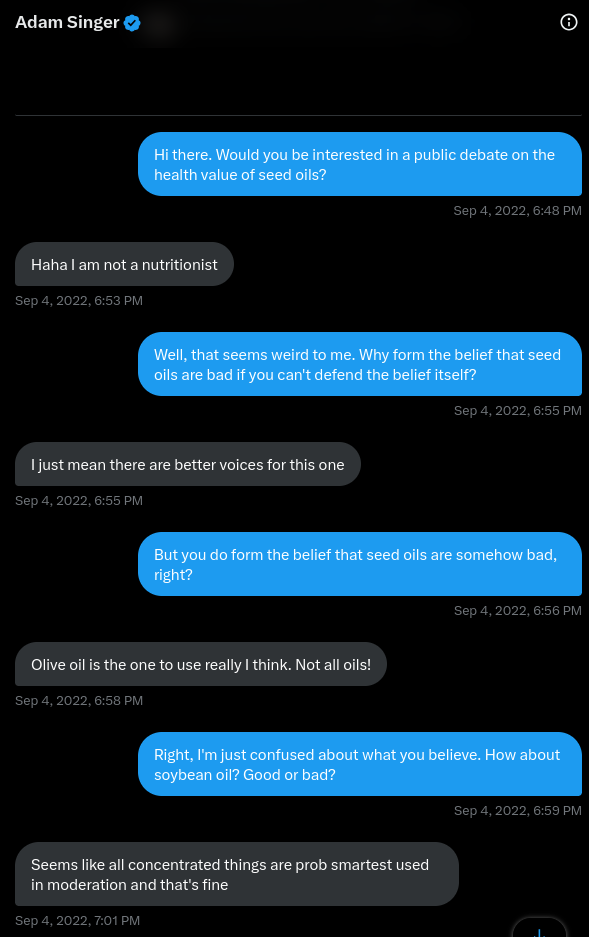Open Adam Singer's profile name in header
Screen dimensions: 589x937
click(67, 22)
